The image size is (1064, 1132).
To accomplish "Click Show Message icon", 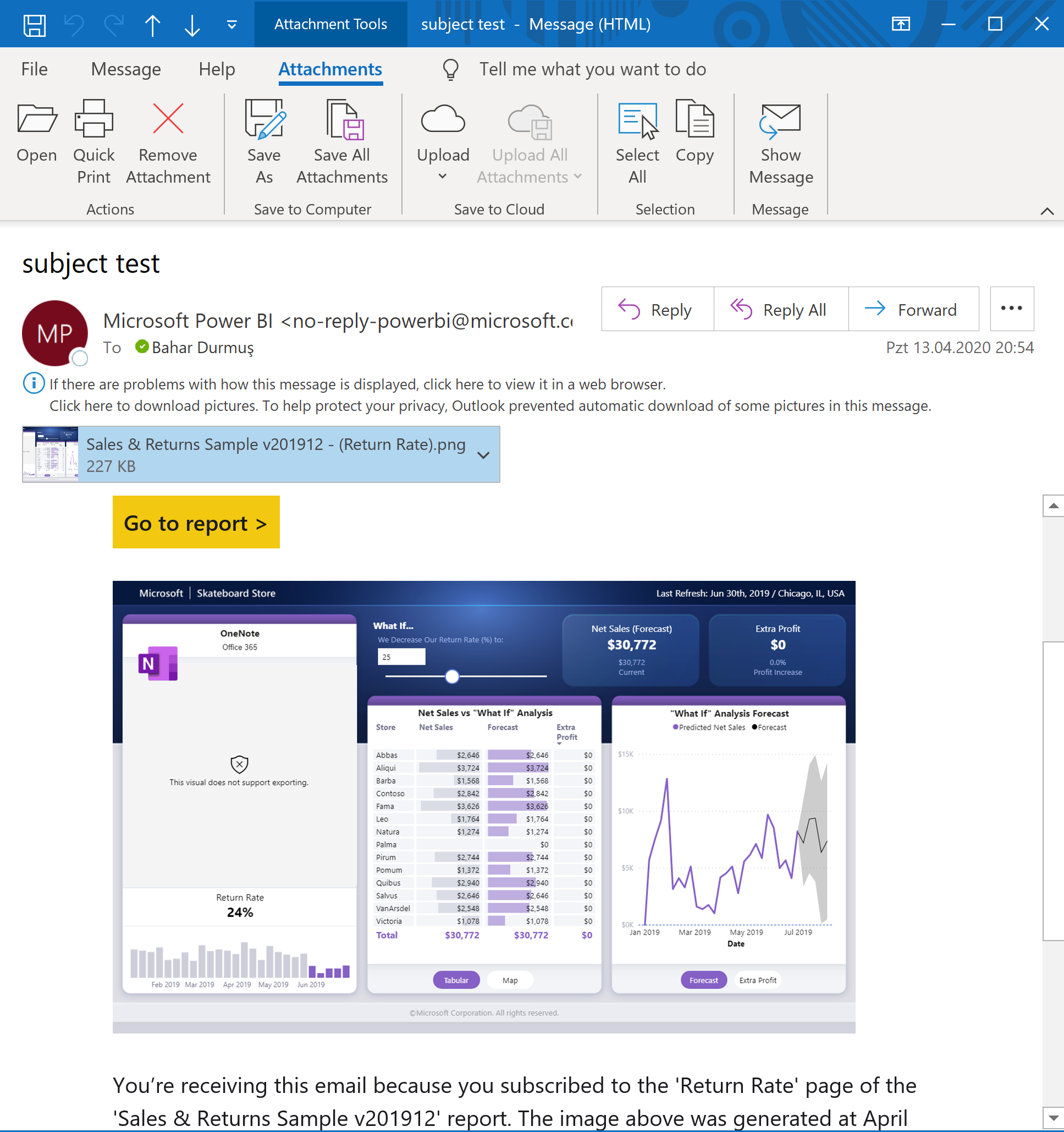I will click(x=780, y=142).
